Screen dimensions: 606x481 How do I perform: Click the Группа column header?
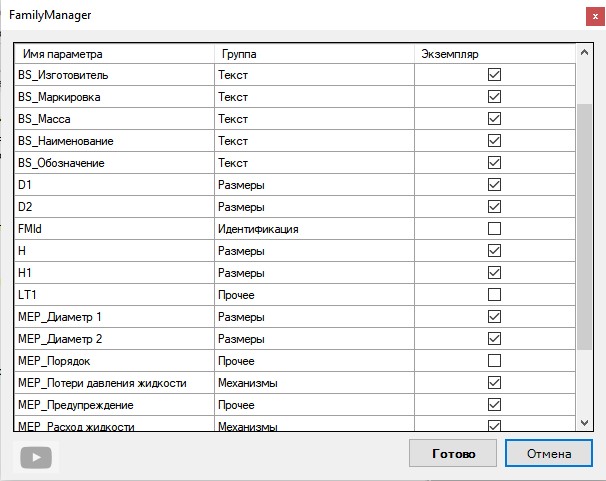[314, 53]
